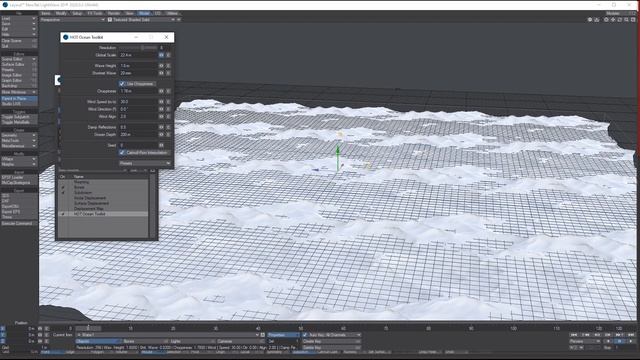Open texture button for Wind Direction
The image size is (640, 360).
(x=168, y=109)
